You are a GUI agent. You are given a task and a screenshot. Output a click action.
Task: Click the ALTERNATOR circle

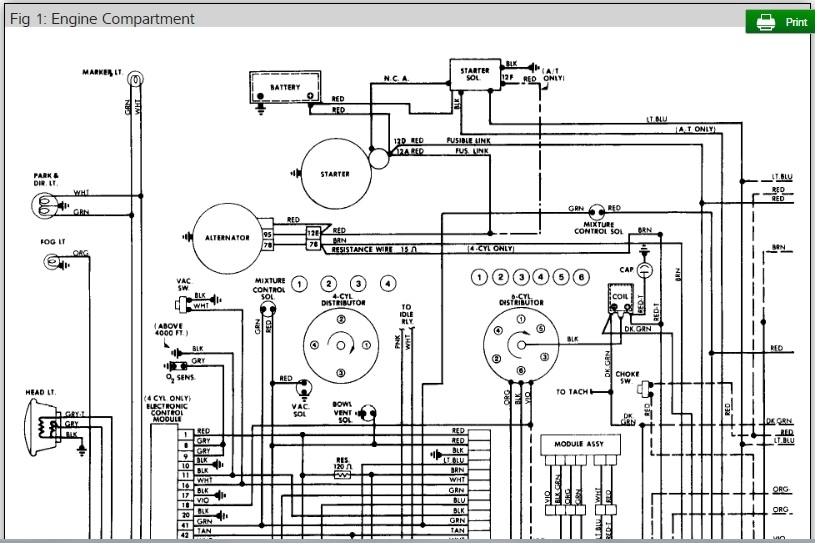point(227,238)
